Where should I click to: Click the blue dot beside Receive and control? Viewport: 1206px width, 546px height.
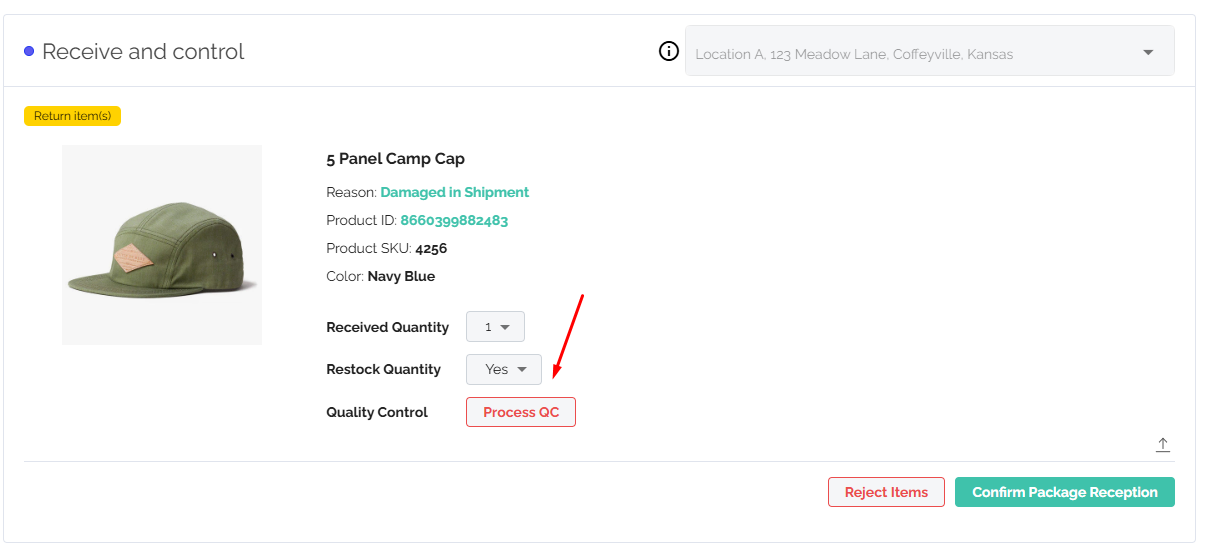click(x=29, y=52)
